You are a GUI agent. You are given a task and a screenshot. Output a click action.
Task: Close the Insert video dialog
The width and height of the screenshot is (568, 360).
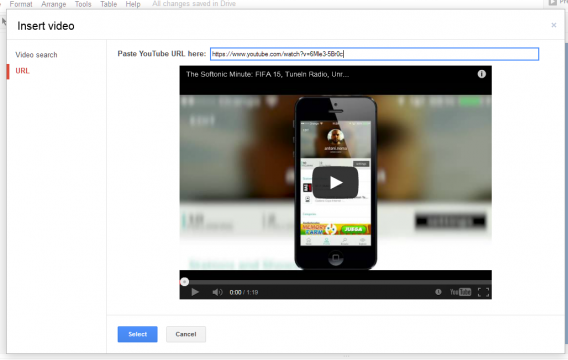tap(554, 25)
